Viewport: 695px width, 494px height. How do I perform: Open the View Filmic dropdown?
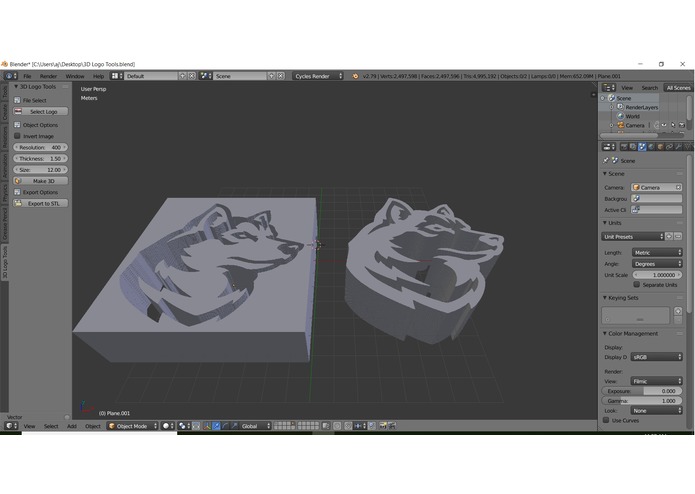pos(656,381)
